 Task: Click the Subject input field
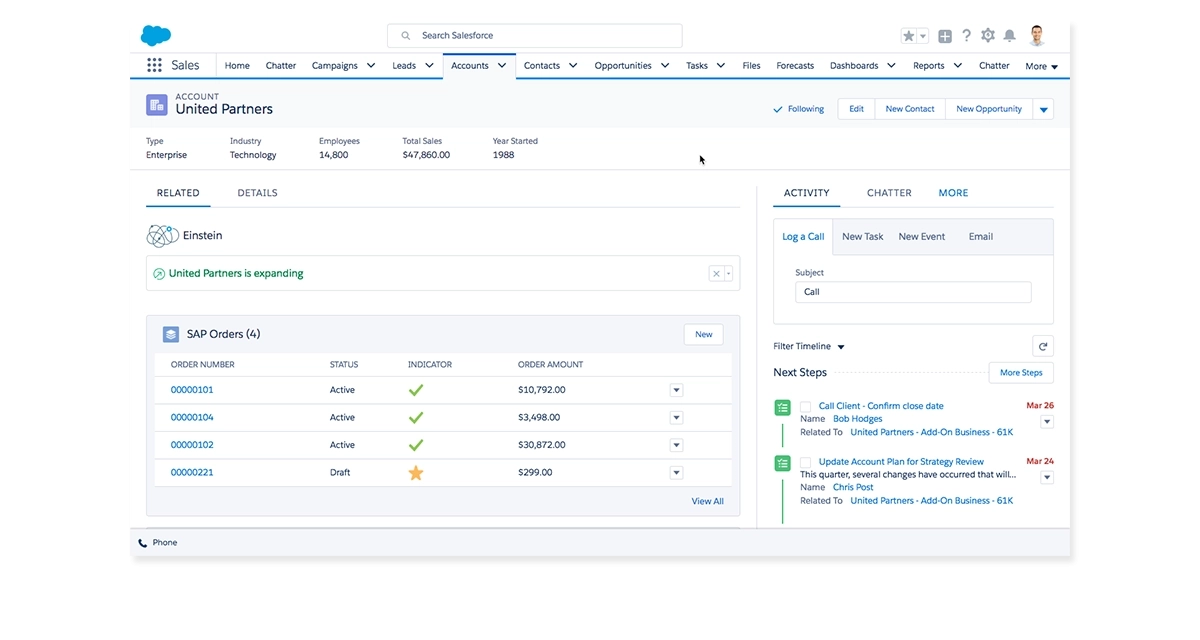912,291
